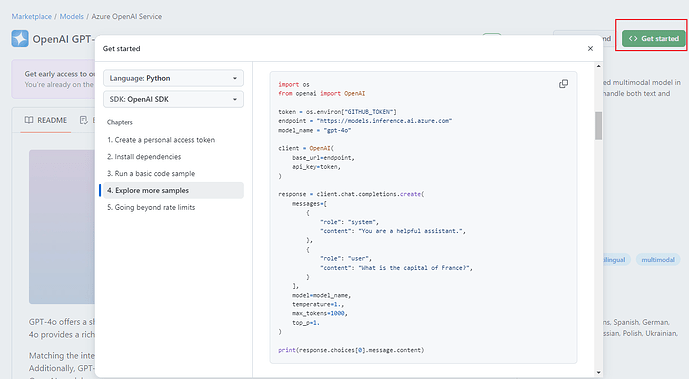Open the Language: Python dropdown
The height and width of the screenshot is (379, 689).
[x=173, y=78]
